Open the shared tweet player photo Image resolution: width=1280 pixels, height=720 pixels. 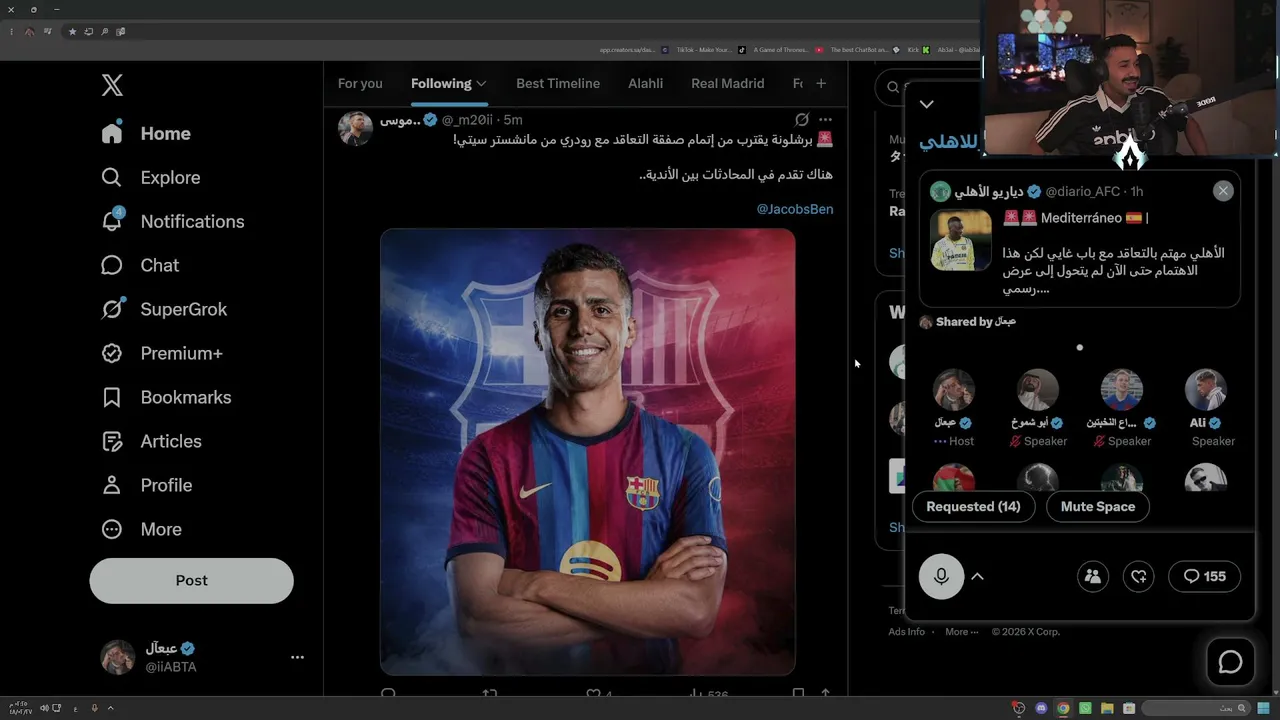point(961,240)
